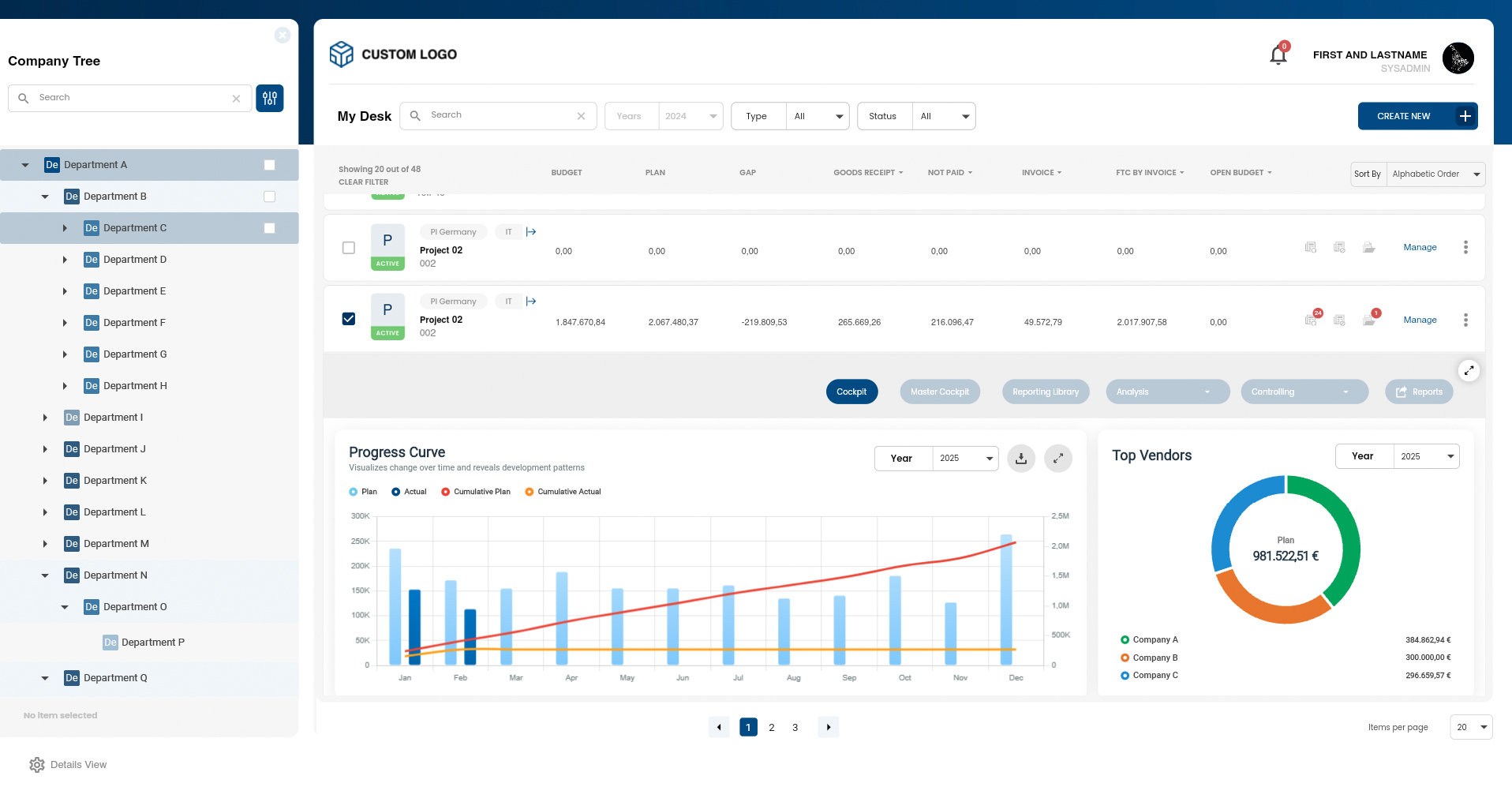
Task: Check the Department A checkbox
Action: 270,165
